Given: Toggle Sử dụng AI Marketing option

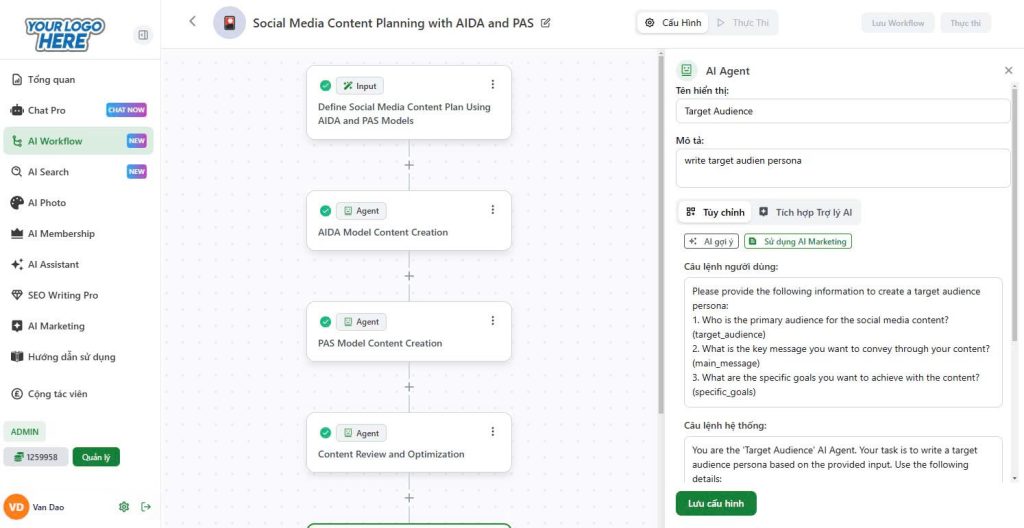Looking at the screenshot, I should click(x=798, y=241).
